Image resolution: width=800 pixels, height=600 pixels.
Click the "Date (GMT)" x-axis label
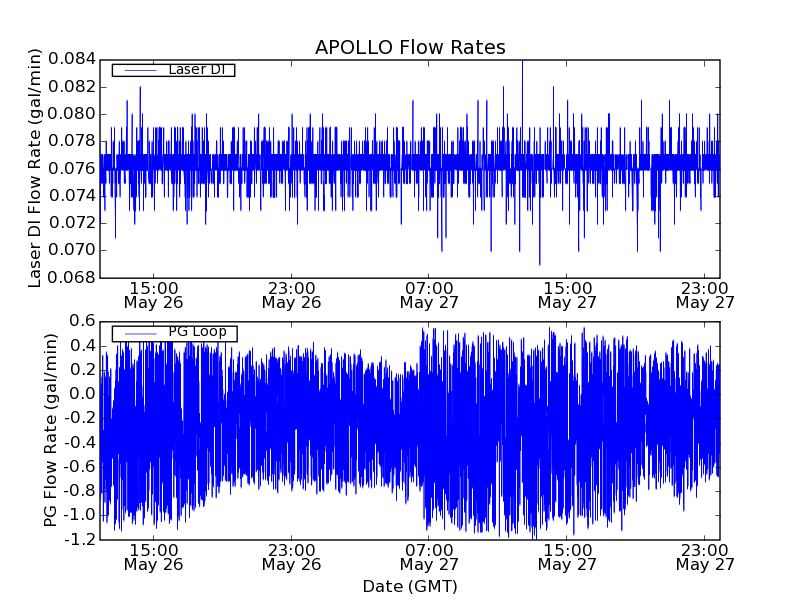[410, 586]
